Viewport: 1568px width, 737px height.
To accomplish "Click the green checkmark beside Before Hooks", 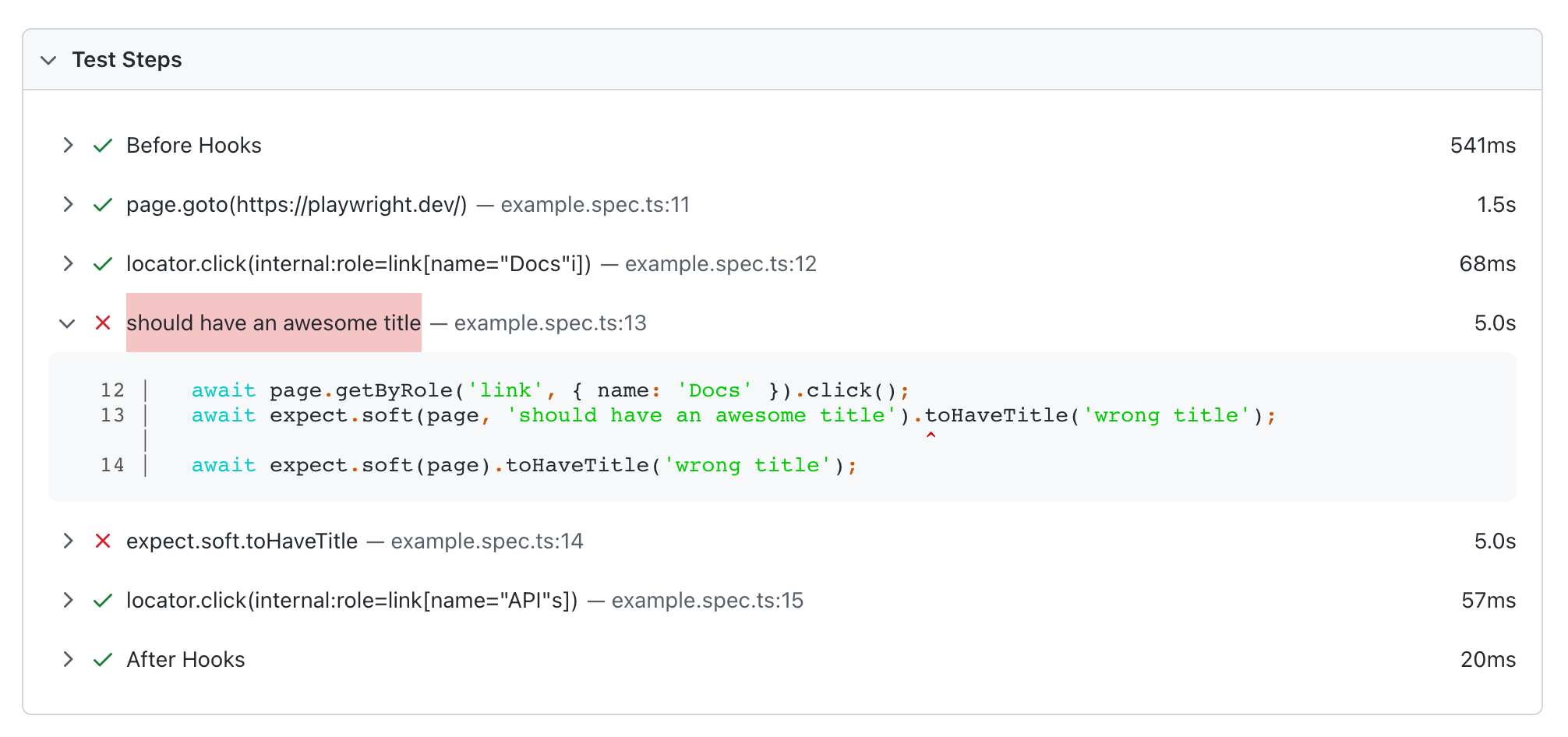I will (x=103, y=146).
